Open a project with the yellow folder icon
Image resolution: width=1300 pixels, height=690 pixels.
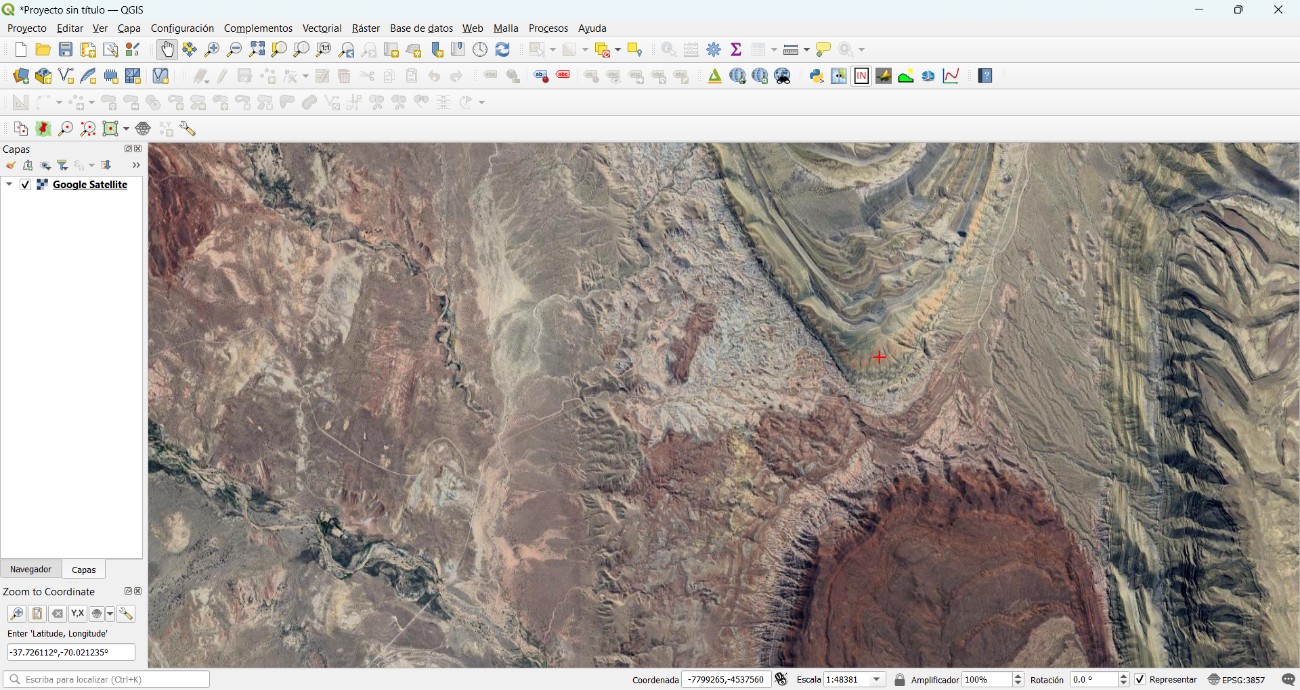point(43,49)
